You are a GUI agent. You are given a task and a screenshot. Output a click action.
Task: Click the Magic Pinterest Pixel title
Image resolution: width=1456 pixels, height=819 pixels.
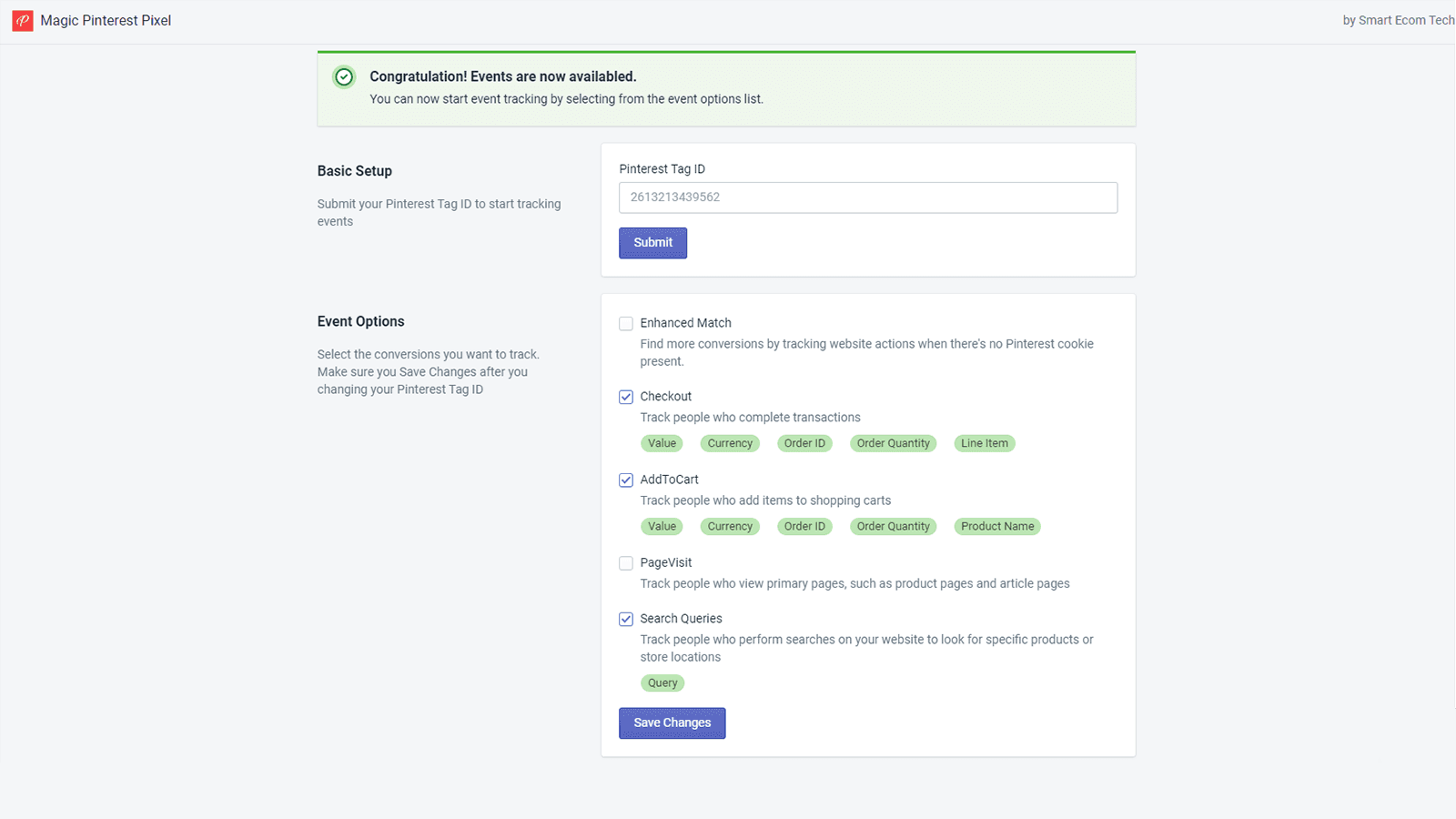tap(106, 21)
